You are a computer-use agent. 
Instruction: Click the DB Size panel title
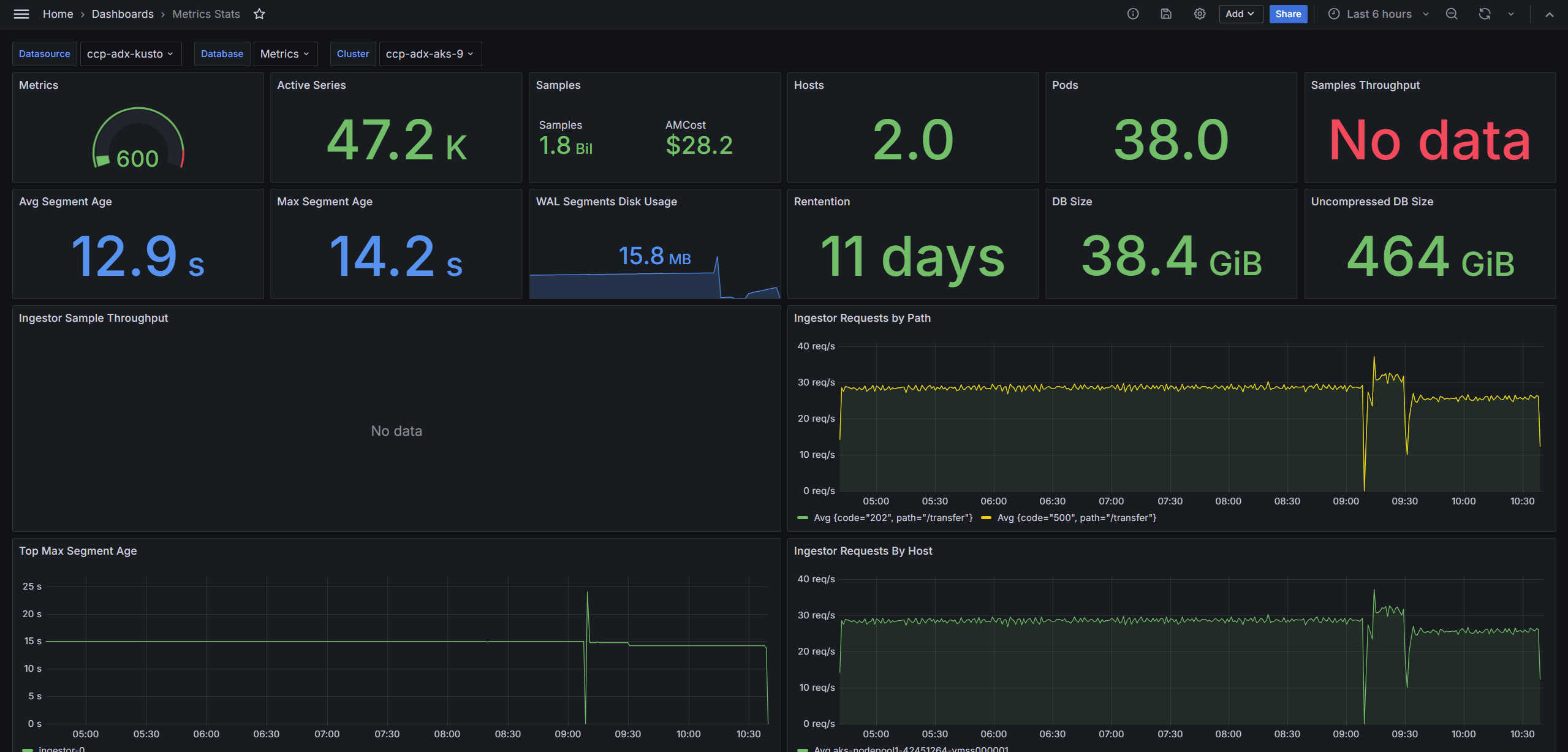1072,202
